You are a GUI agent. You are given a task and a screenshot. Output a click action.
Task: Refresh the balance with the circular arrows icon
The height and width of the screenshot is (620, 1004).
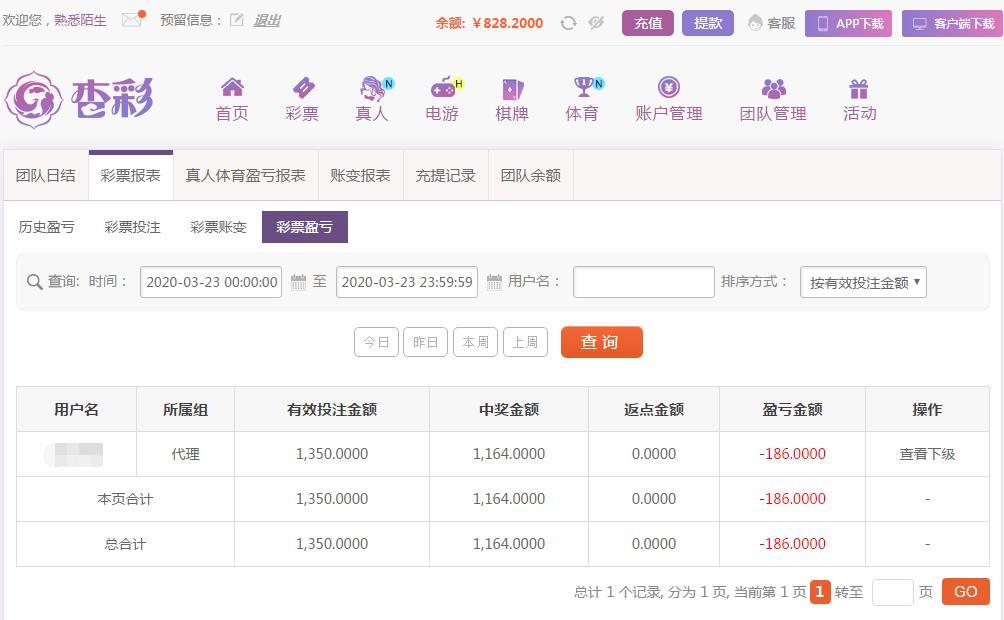568,24
